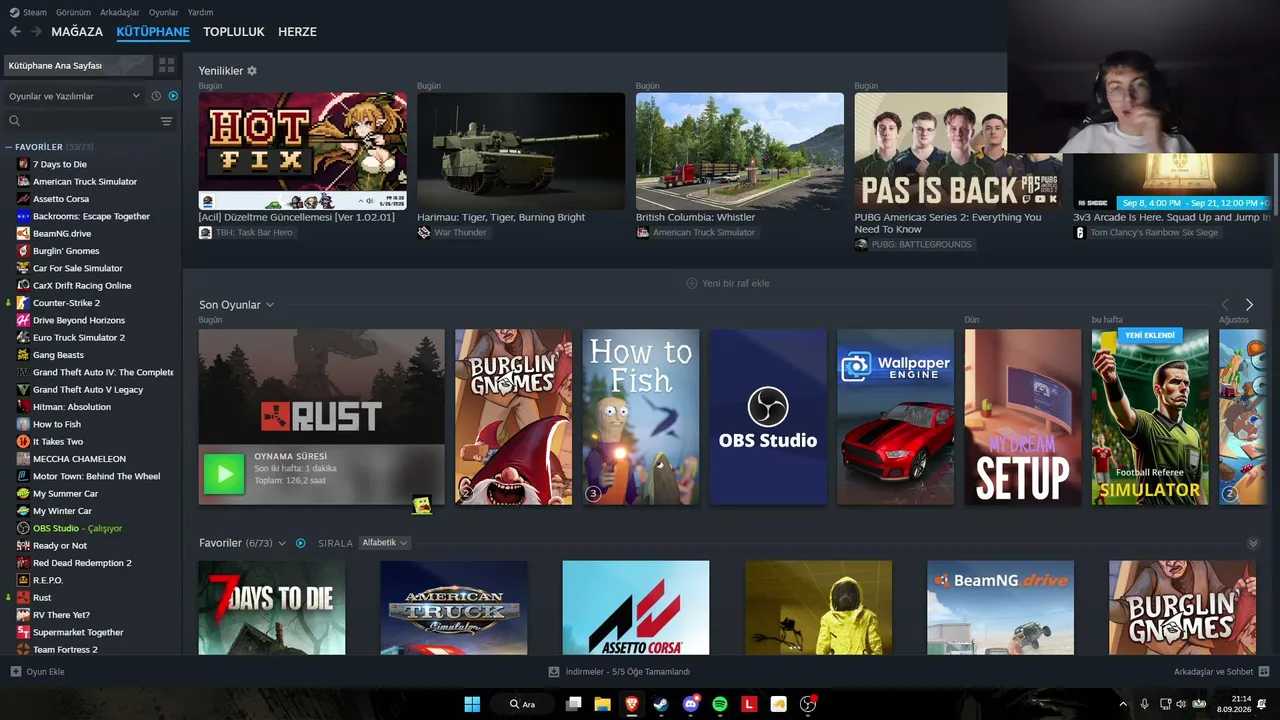Click the 7 Days to Die sidebar icon
The width and height of the screenshot is (1280, 720).
(x=23, y=164)
